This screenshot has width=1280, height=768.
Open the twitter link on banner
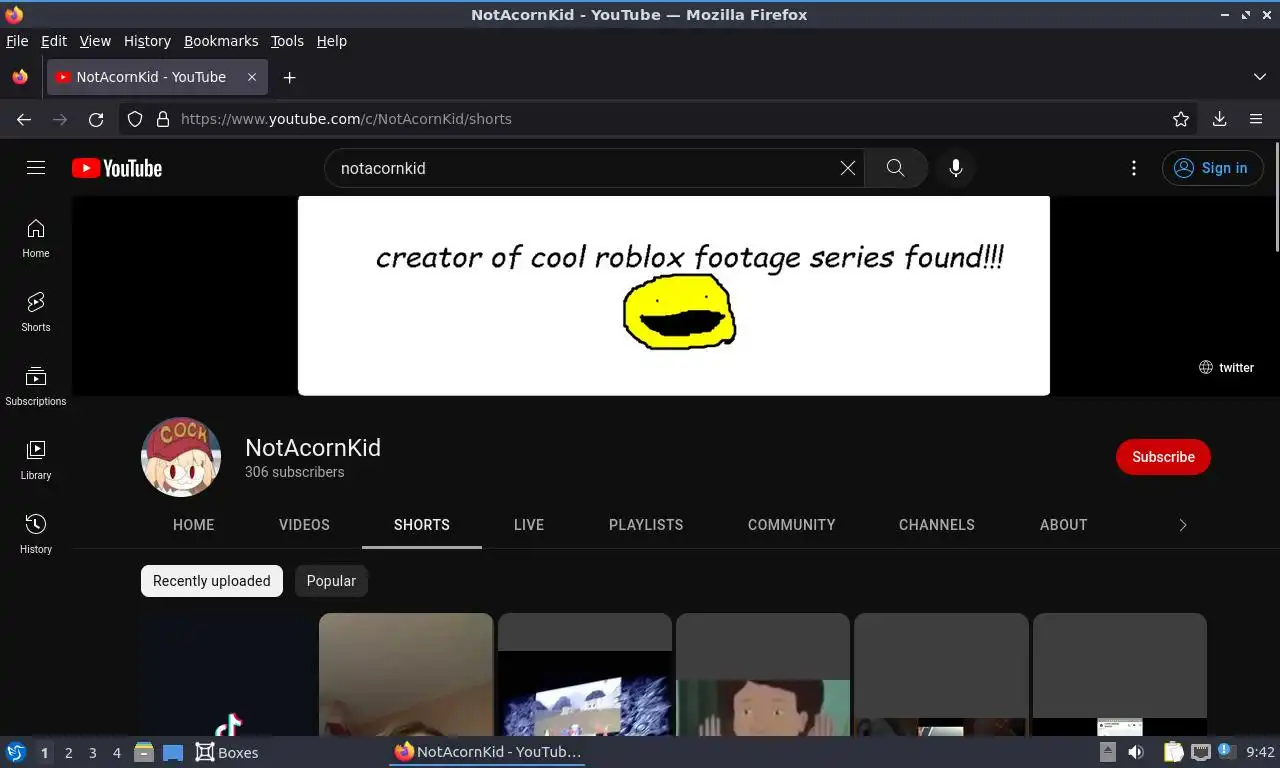tap(1226, 367)
